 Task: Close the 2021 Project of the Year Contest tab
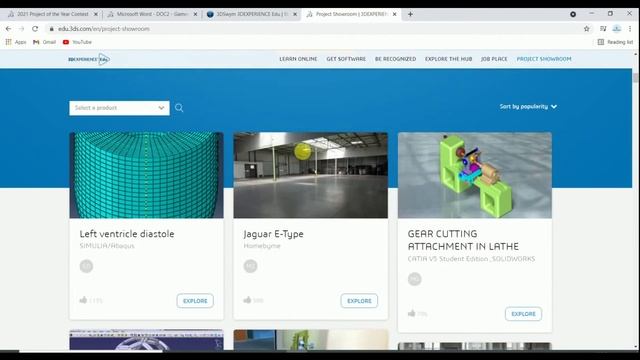tap(96, 14)
